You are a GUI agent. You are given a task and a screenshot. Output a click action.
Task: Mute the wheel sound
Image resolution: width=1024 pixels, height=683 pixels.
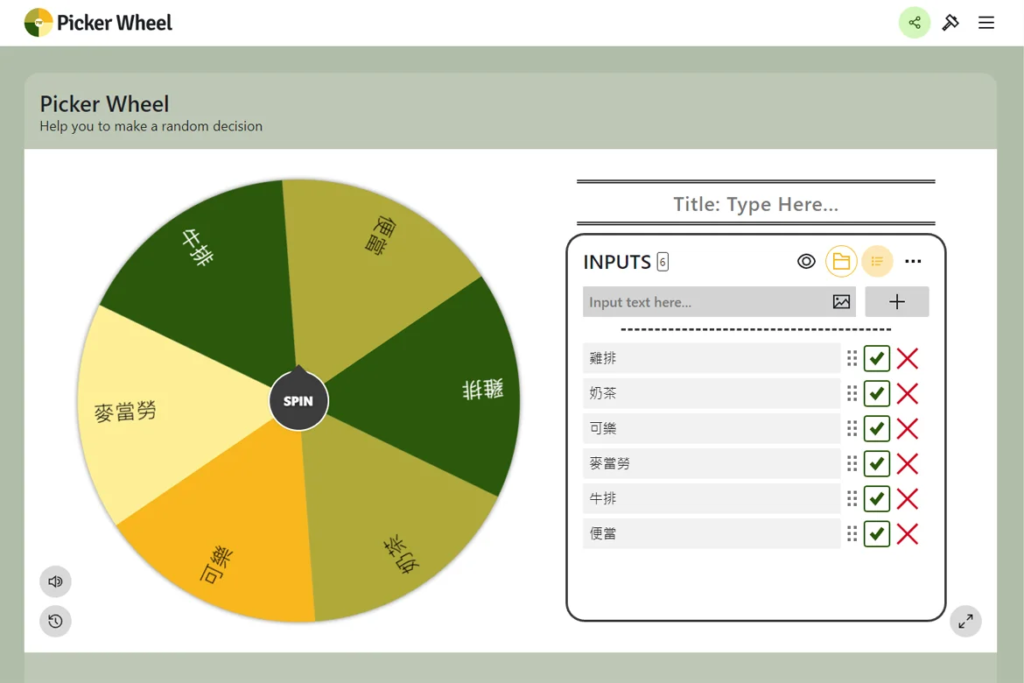(55, 581)
